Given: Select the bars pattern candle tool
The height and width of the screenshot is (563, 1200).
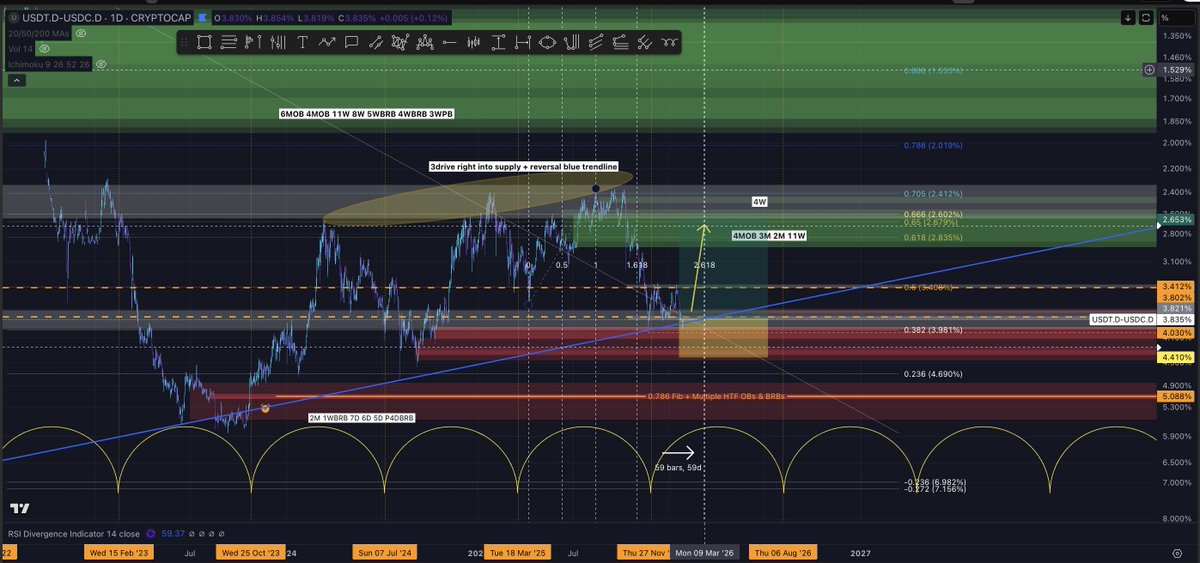Looking at the screenshot, I should [473, 42].
